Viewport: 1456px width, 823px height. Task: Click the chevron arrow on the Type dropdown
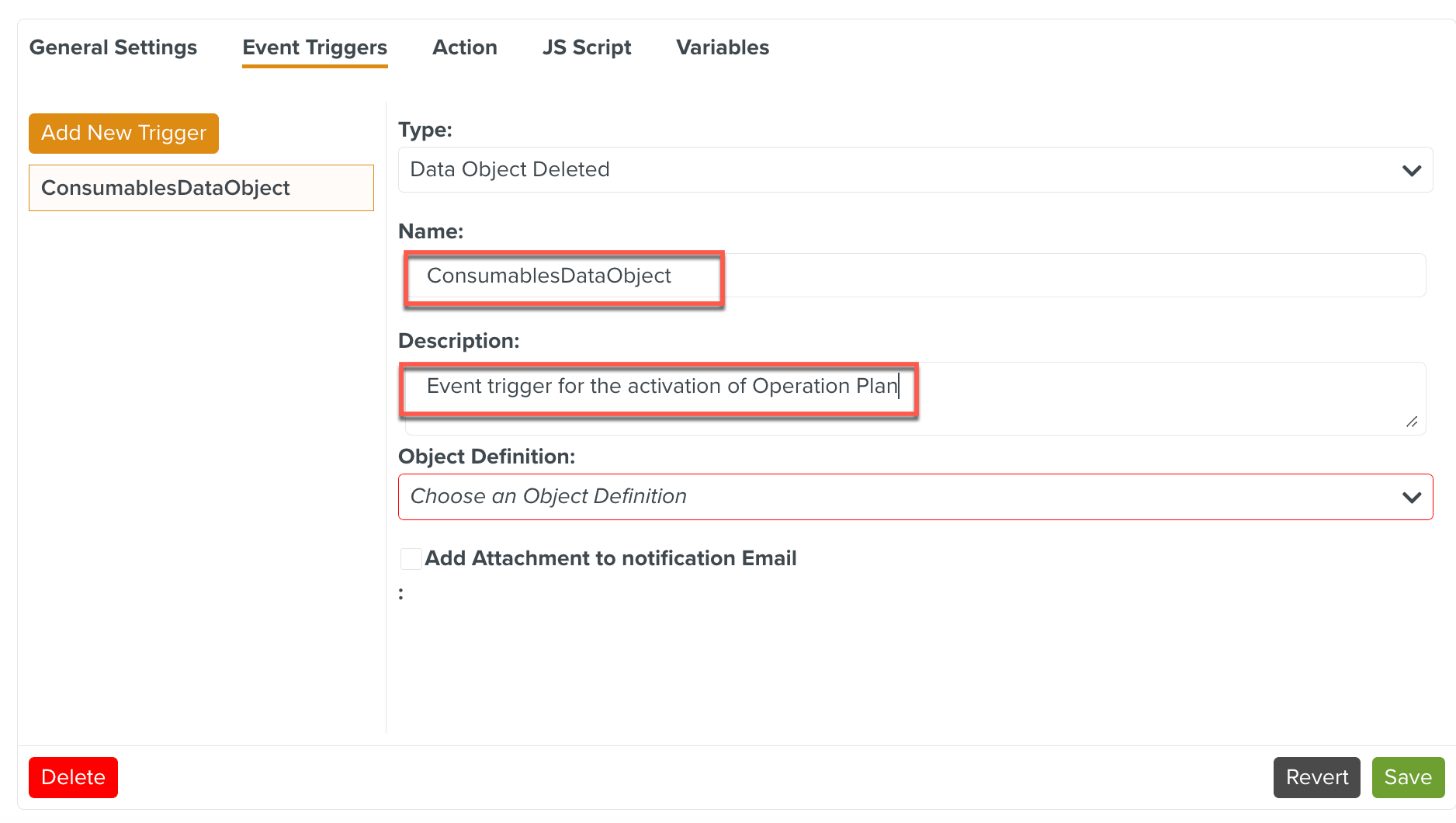pos(1411,170)
